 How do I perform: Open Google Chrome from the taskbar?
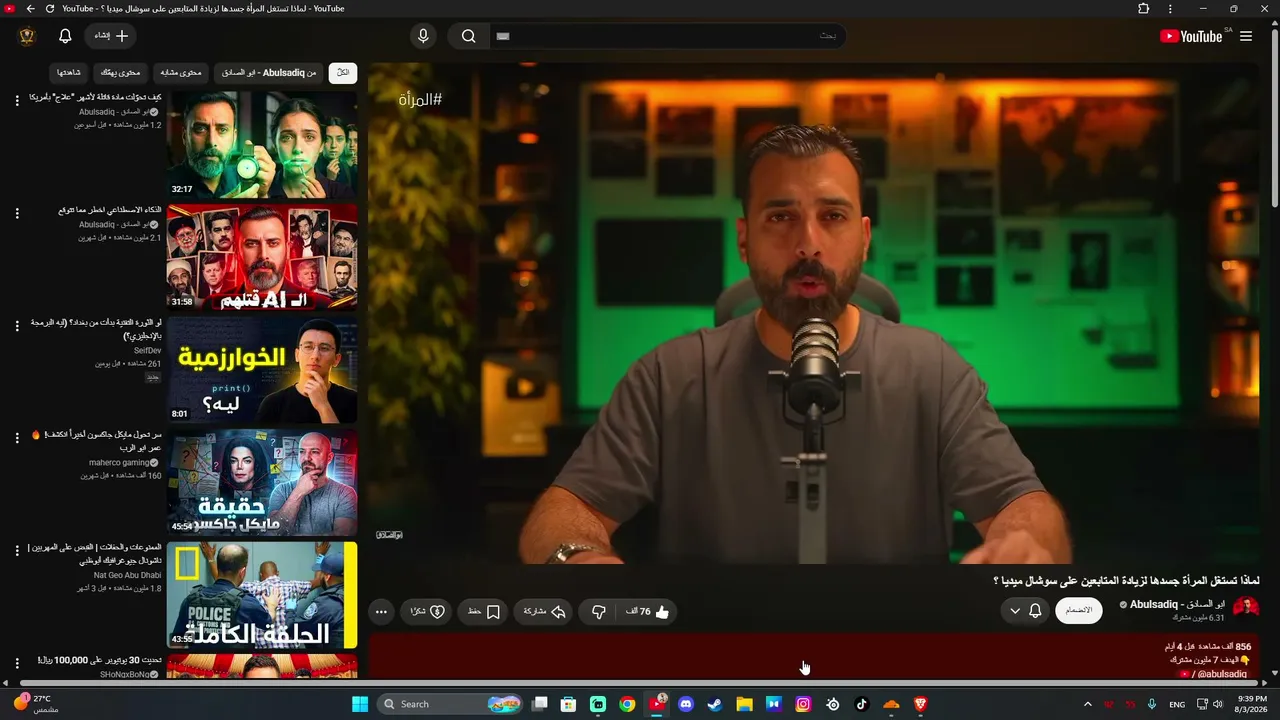coord(627,704)
